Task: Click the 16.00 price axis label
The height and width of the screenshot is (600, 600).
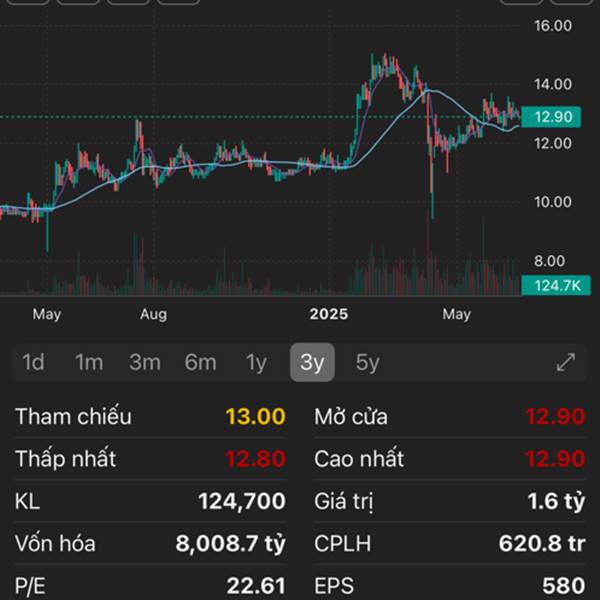Action: tap(553, 26)
